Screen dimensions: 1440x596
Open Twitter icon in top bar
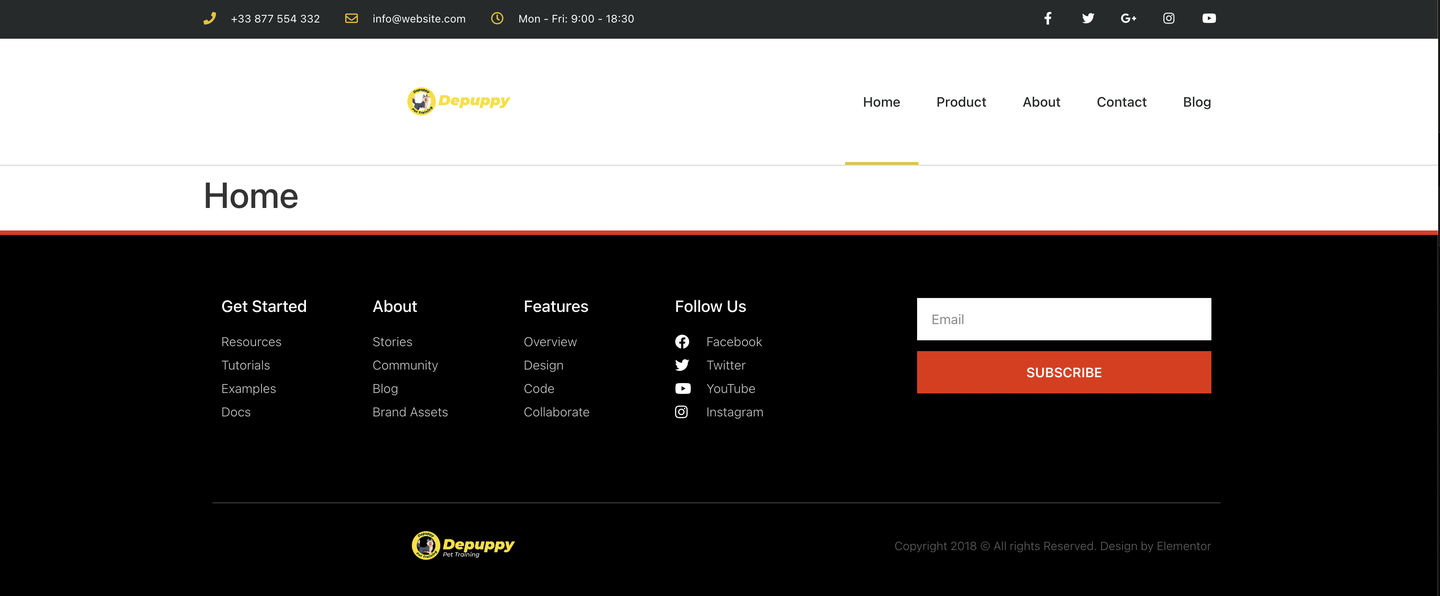pos(1088,18)
